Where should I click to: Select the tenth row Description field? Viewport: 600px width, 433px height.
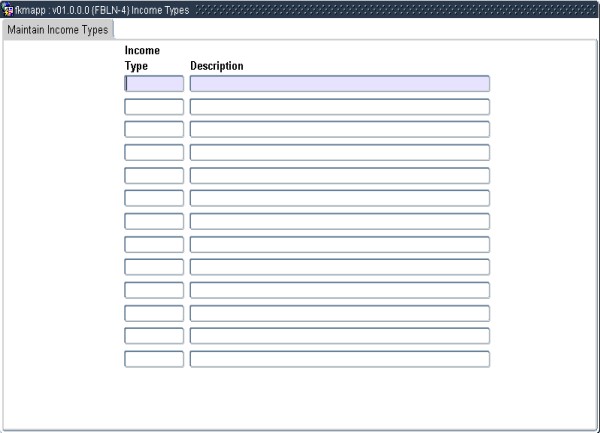point(340,290)
